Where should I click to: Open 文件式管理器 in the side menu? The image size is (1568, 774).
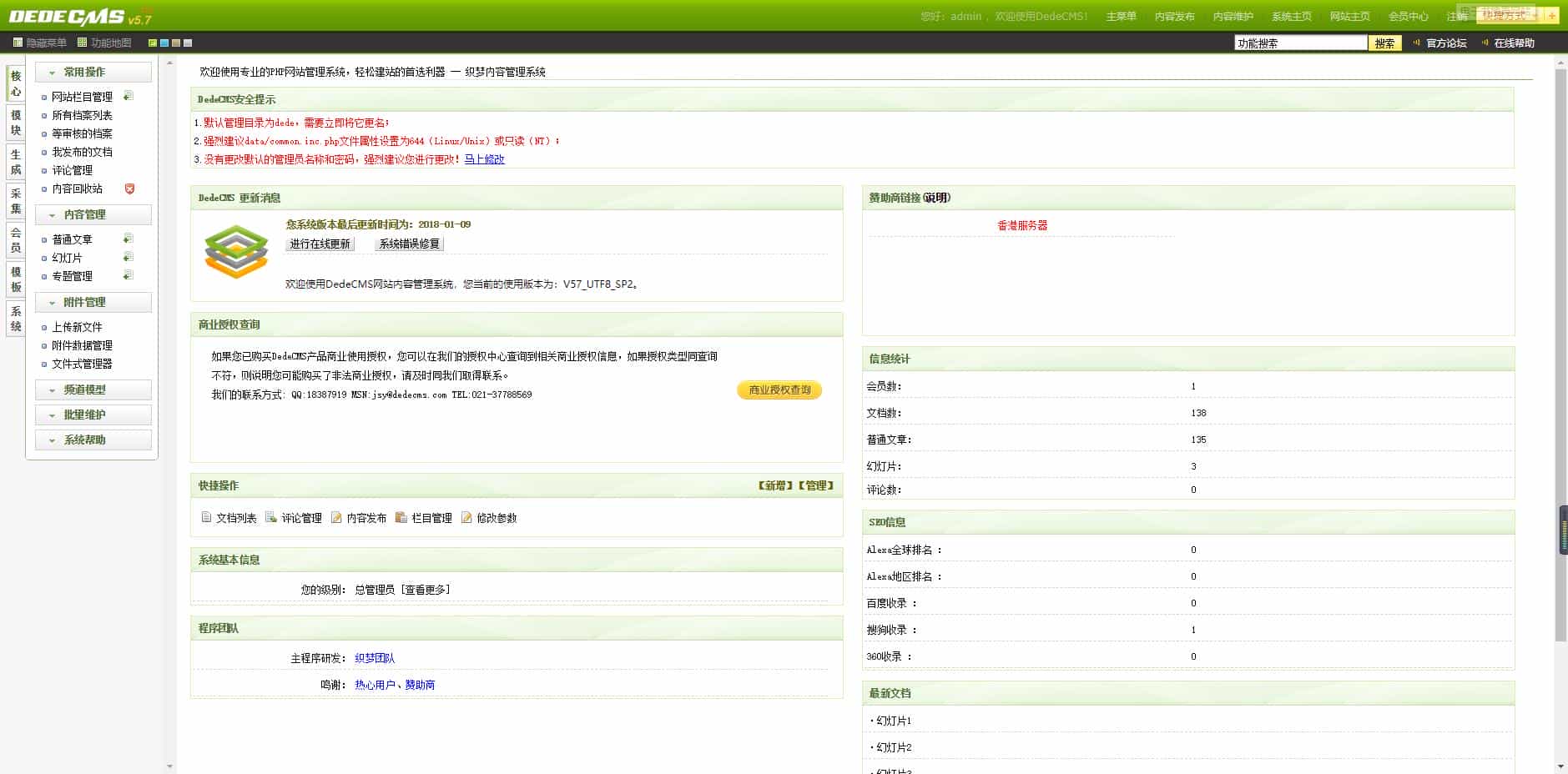pos(82,364)
